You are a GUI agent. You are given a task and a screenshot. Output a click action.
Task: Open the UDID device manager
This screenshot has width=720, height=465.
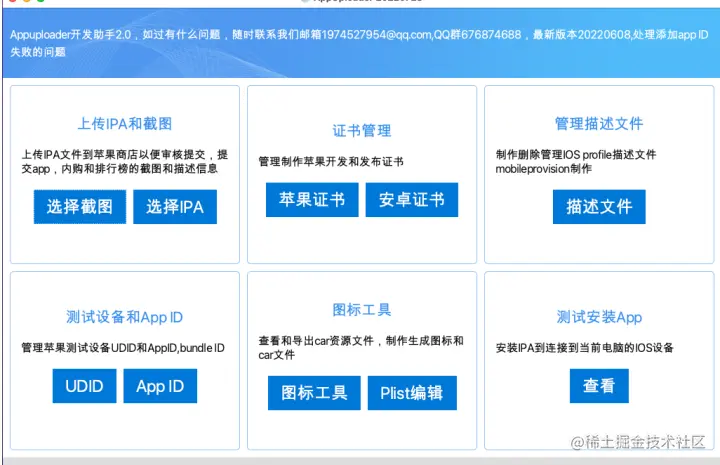(84, 386)
